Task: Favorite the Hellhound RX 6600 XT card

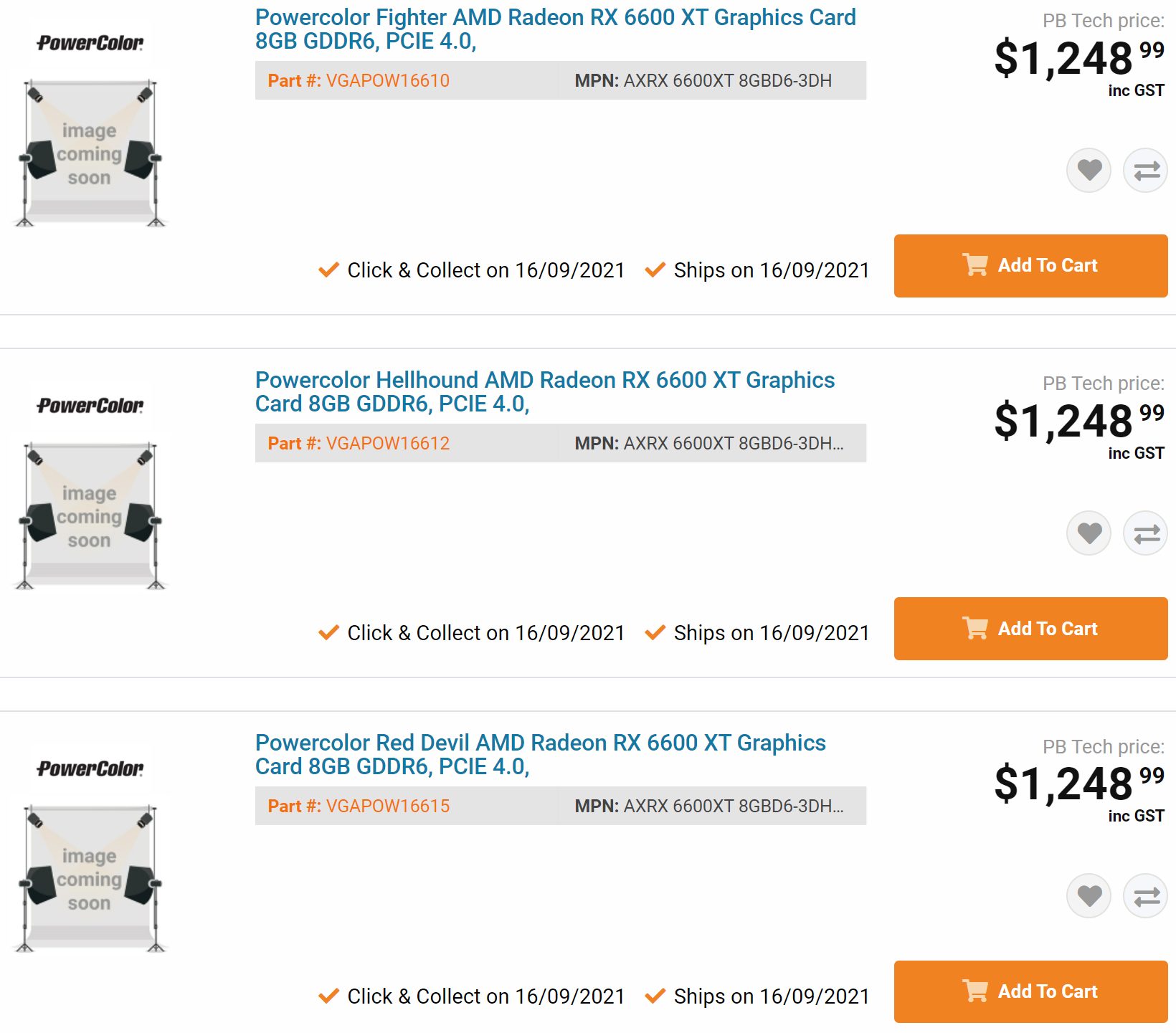Action: pyautogui.click(x=1089, y=533)
